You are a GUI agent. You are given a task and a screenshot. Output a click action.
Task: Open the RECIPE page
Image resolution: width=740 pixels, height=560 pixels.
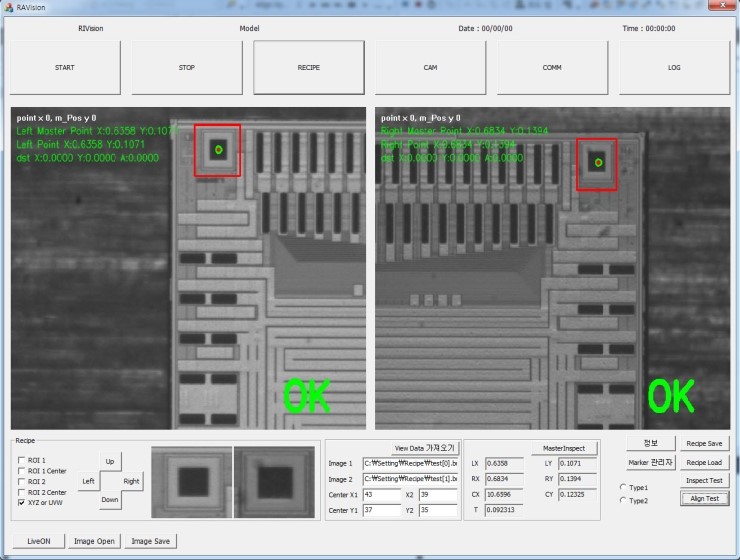[x=308, y=67]
